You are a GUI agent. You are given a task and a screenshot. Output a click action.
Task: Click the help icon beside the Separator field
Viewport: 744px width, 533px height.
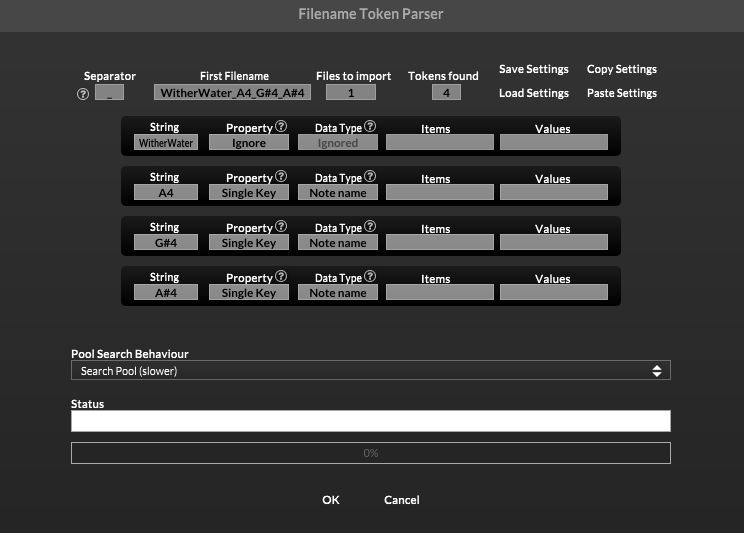click(x=83, y=94)
